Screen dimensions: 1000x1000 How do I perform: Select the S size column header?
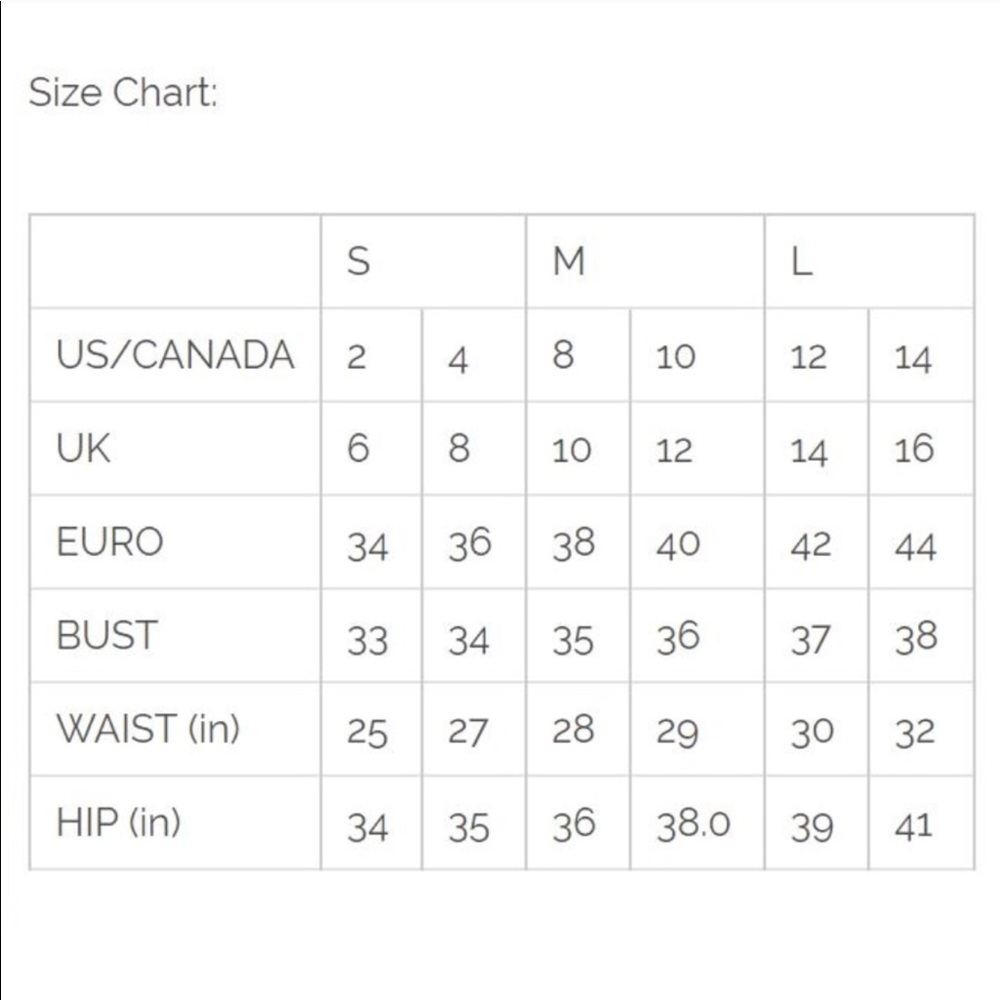click(x=358, y=262)
